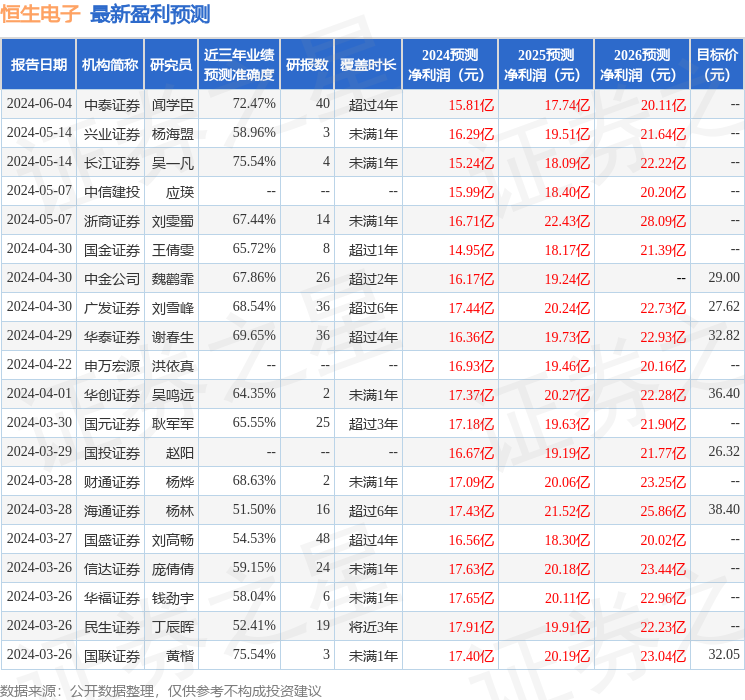Viewport: 745px width, 700px height.
Task: Click analyst name 庞倩倩
Action: [173, 568]
